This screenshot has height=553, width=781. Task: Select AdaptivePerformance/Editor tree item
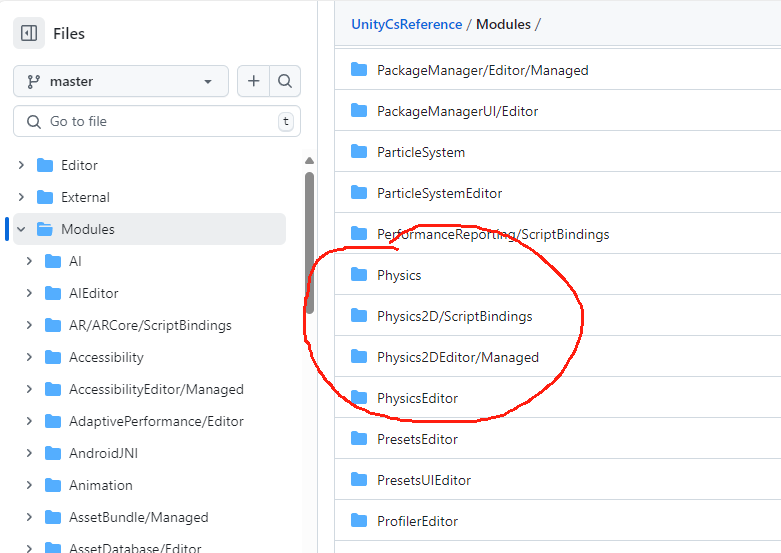156,421
